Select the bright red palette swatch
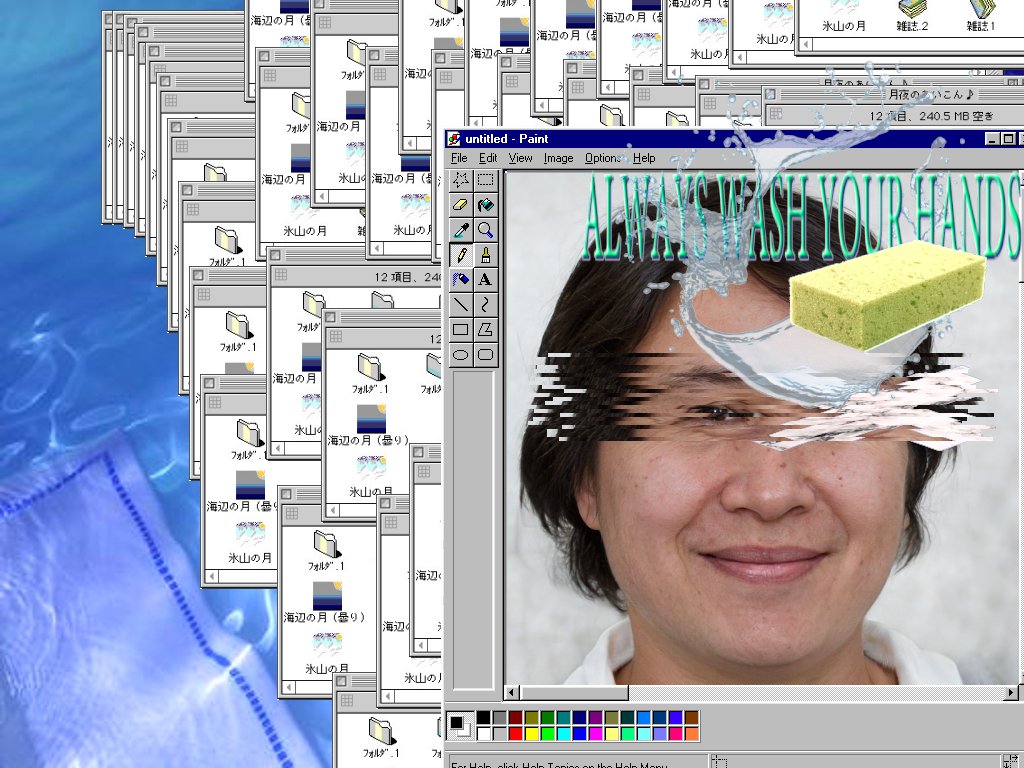Viewport: 1024px width, 768px height. 515,734
